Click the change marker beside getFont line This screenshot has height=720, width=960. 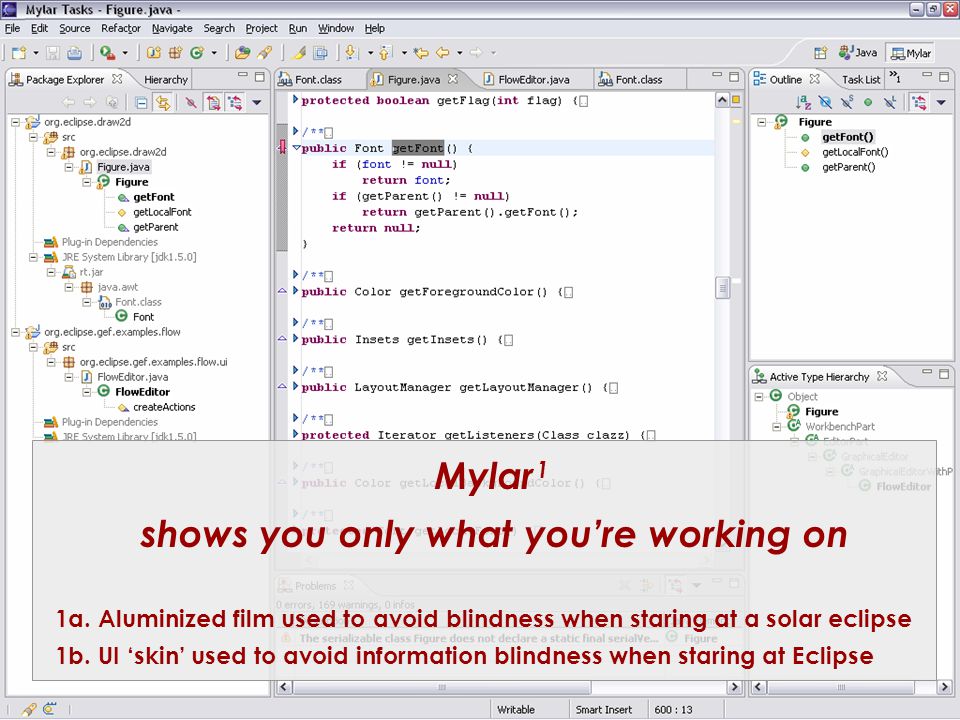point(282,147)
